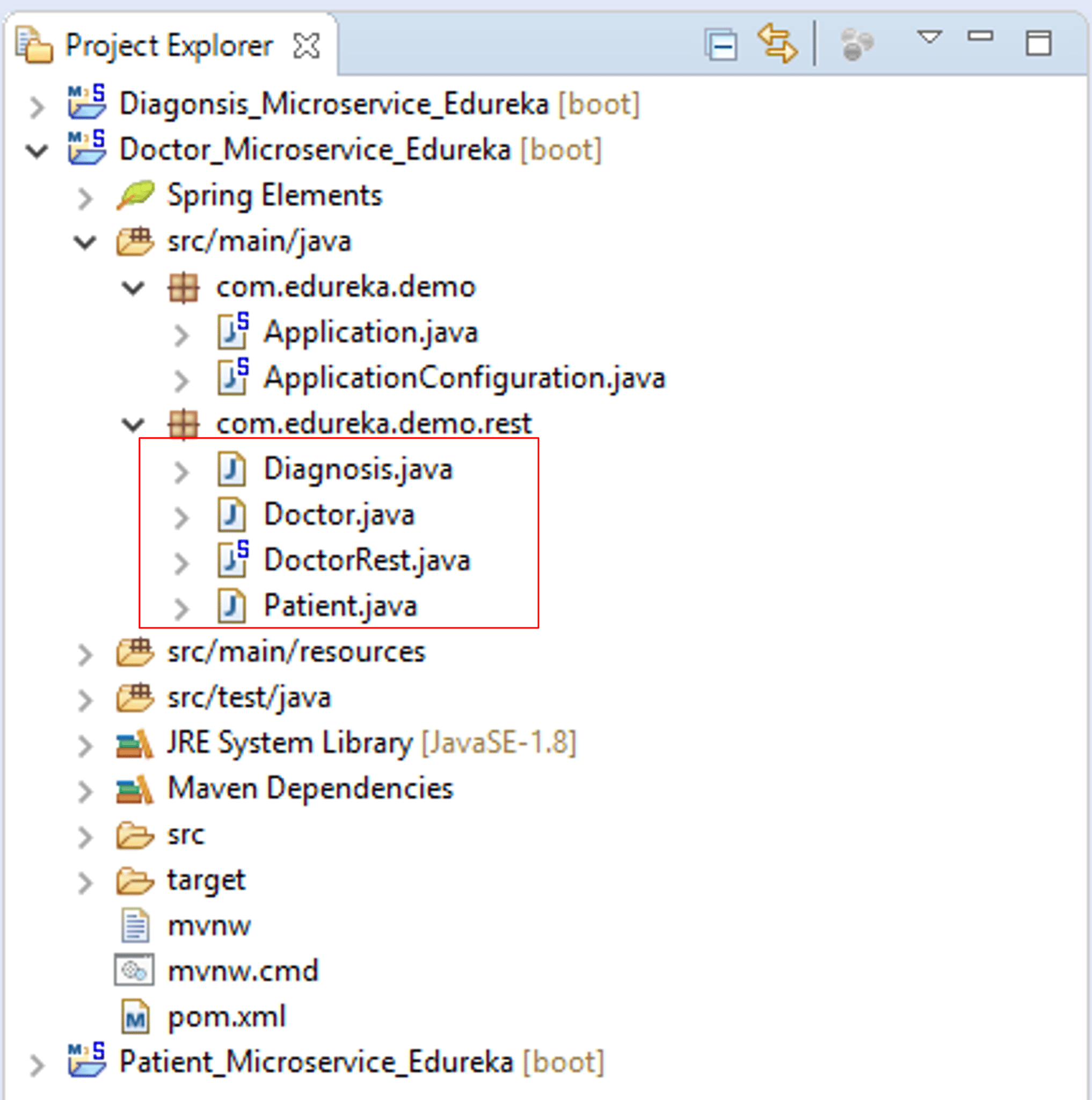Viewport: 1092px width, 1100px height.
Task: Select DoctorRest.java in the rest package
Action: 367,560
